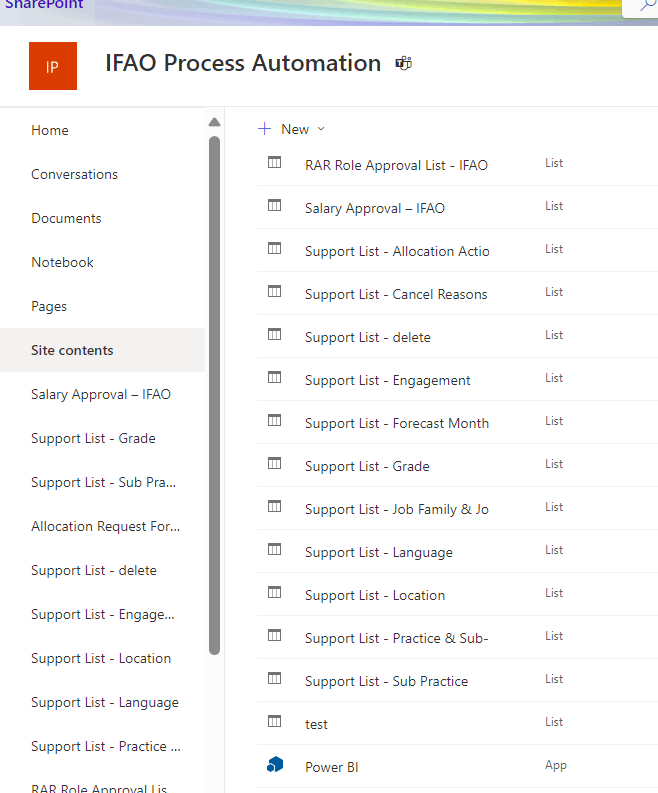Click the Power BI app icon

point(275,765)
